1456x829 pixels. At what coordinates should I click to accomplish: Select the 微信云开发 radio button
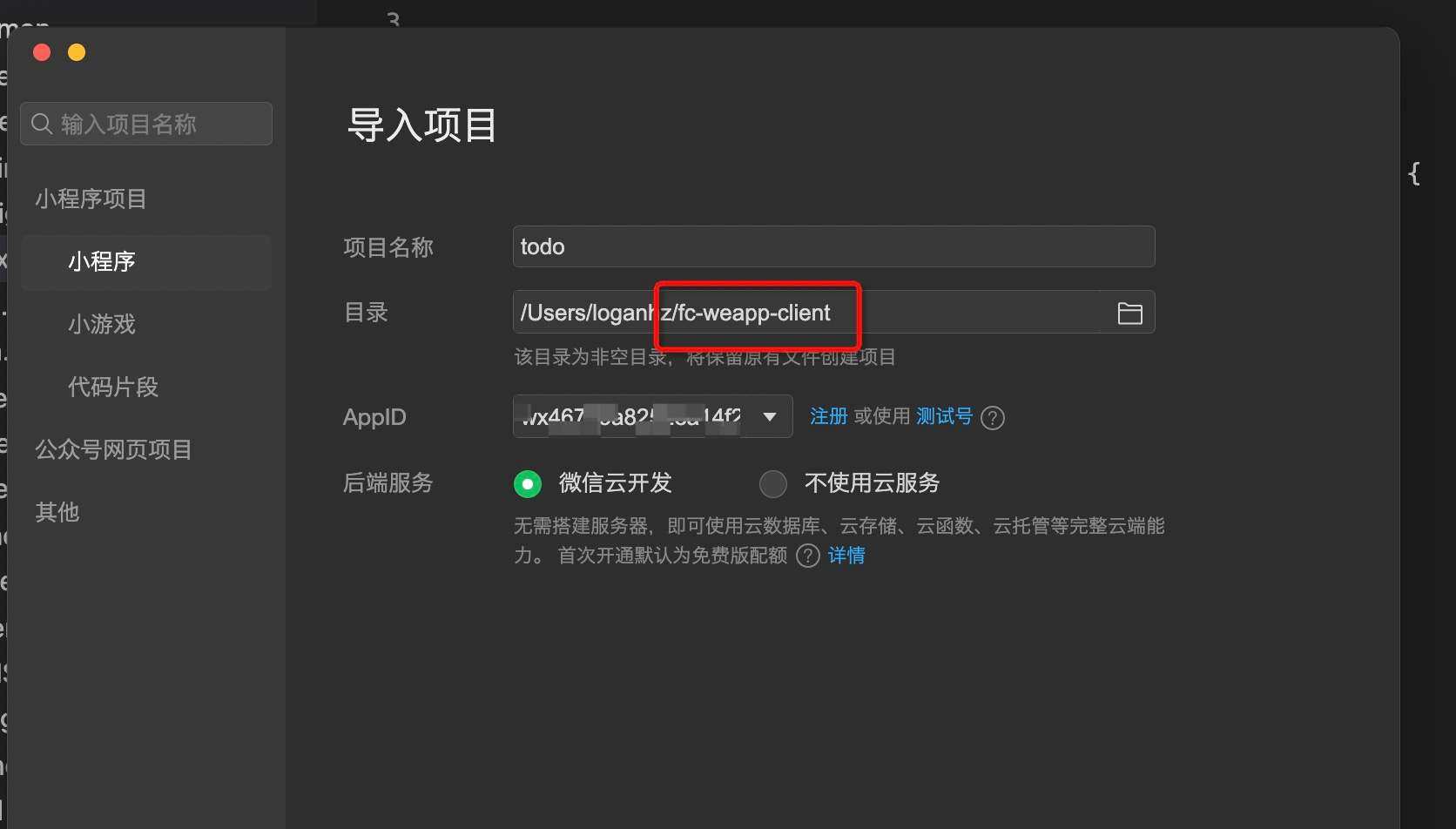click(527, 483)
